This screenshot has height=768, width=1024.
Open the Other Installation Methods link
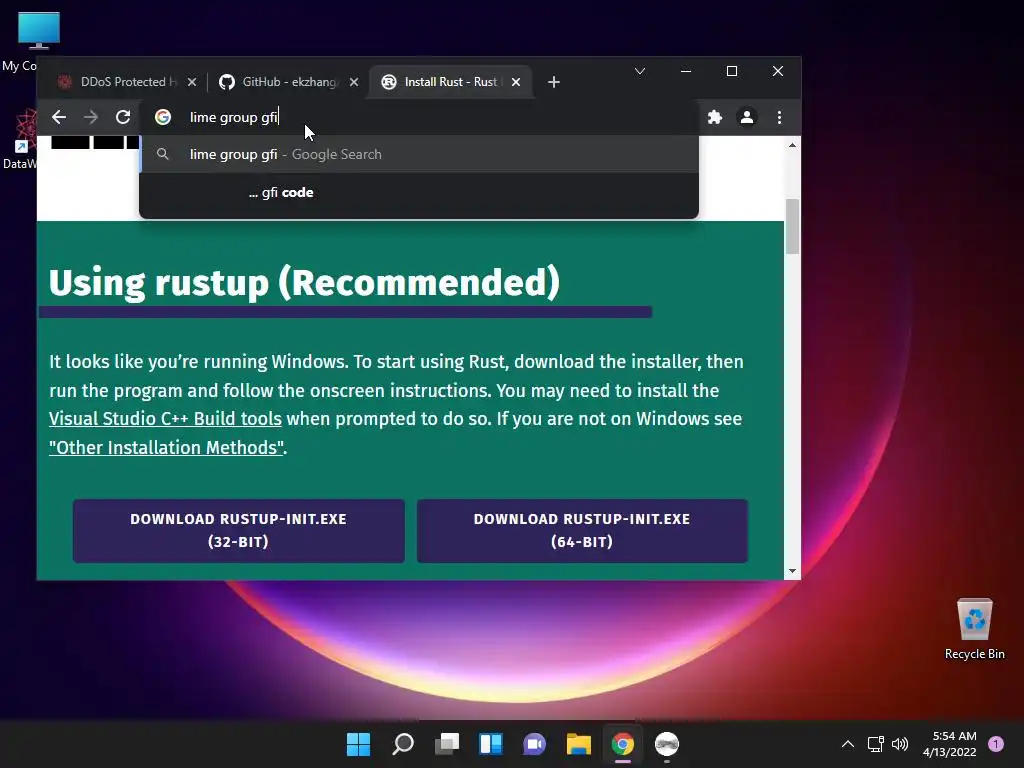(166, 447)
